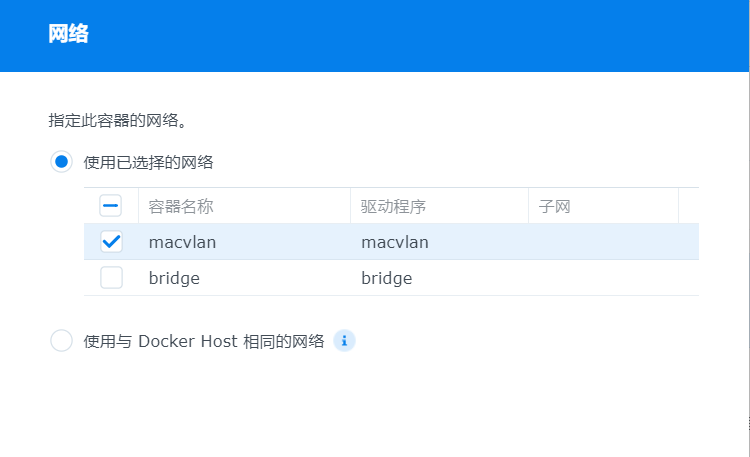Image resolution: width=750 pixels, height=457 pixels.
Task: Select the bridge name cell in 容器名称 column
Action: pos(174,278)
